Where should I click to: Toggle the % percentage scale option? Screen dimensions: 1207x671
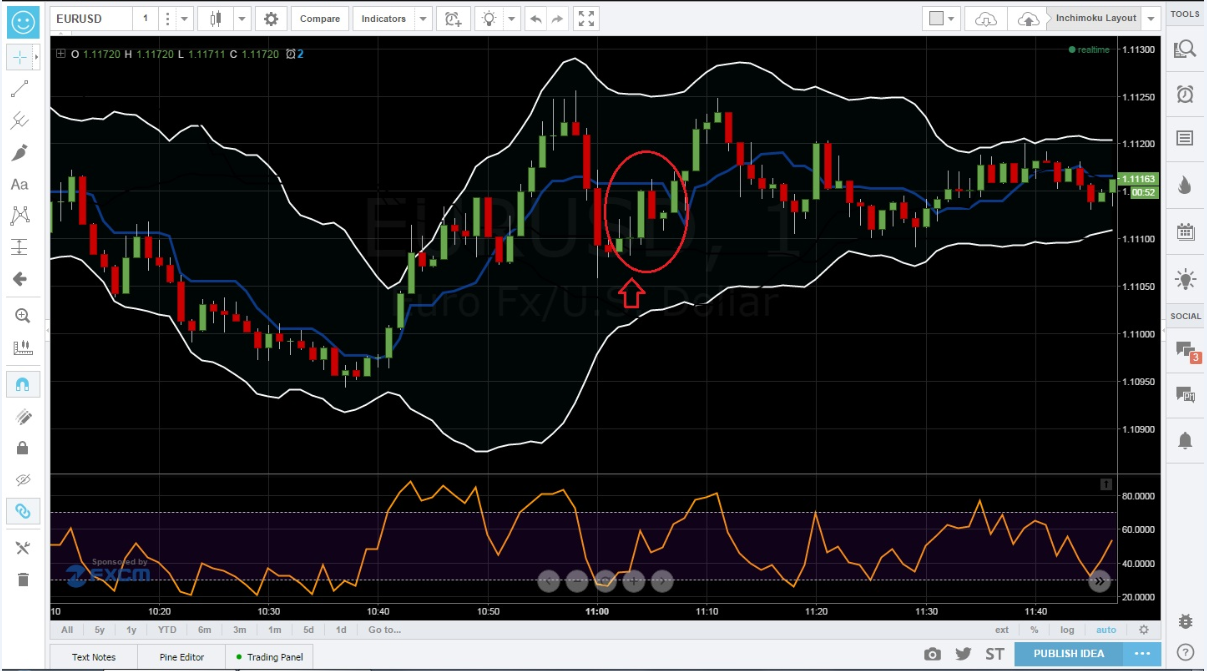pyautogui.click(x=1034, y=630)
